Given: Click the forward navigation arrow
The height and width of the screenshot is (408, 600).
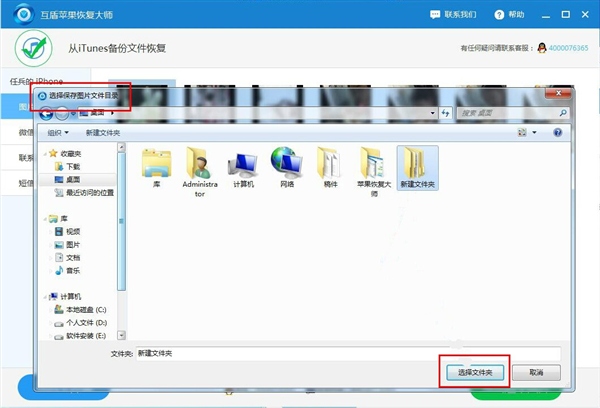Looking at the screenshot, I should point(62,113).
